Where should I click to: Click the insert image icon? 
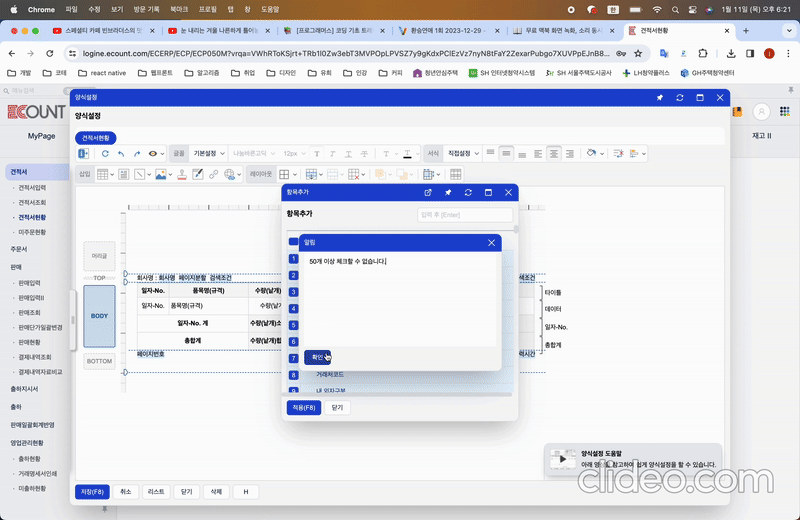tap(163, 175)
